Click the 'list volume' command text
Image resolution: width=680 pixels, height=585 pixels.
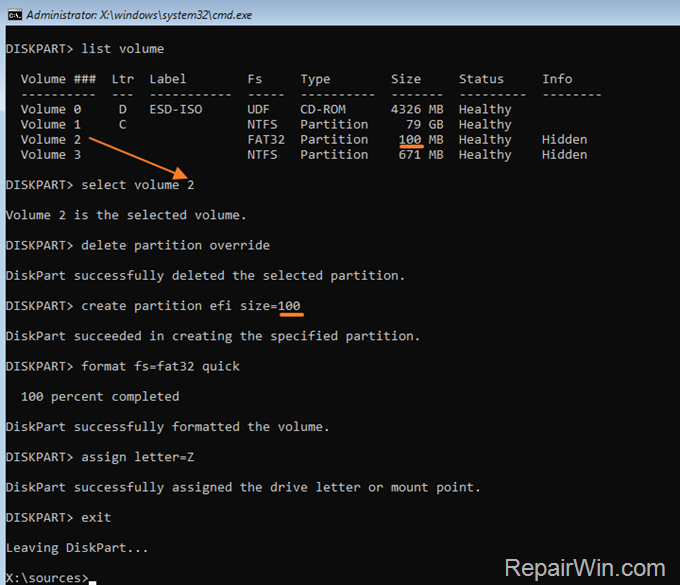click(x=123, y=49)
